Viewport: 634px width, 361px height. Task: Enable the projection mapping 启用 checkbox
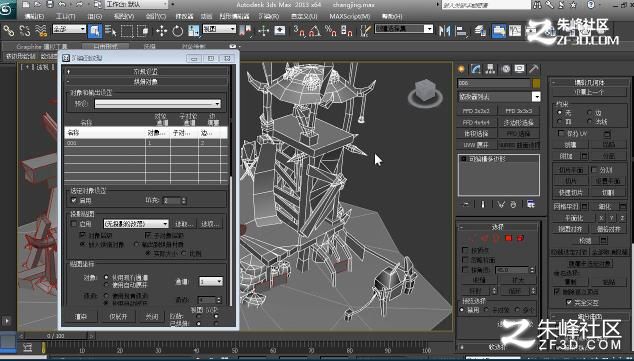(x=74, y=224)
